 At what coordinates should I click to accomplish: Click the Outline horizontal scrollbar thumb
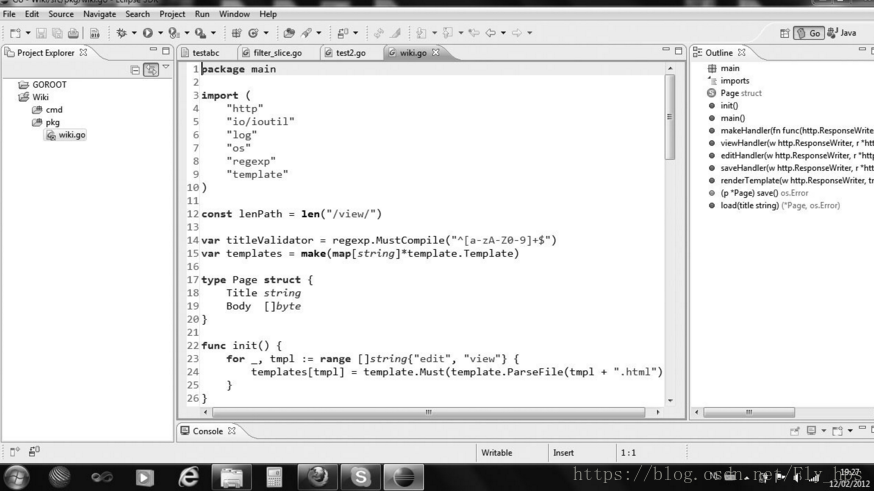pos(749,413)
